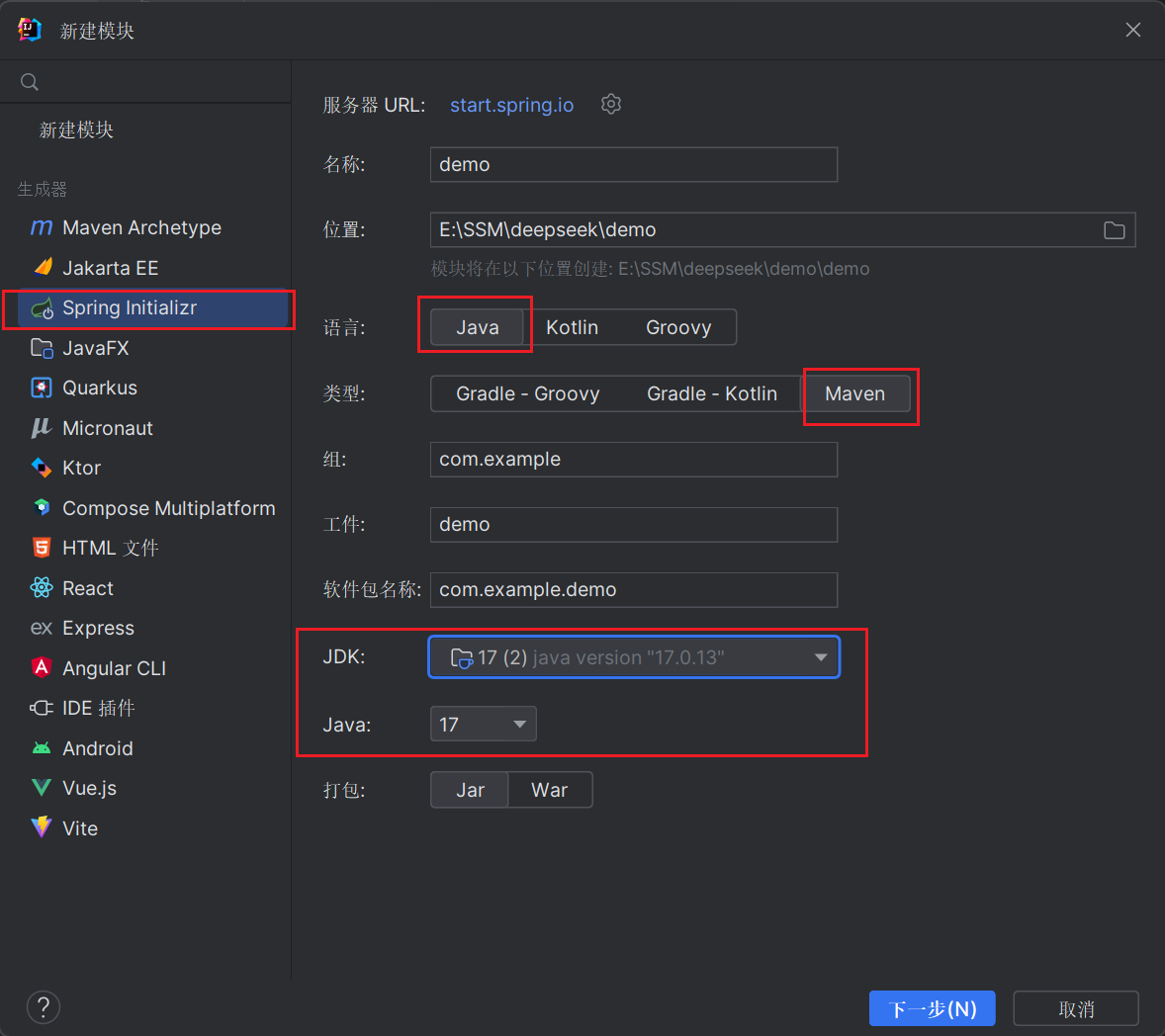The height and width of the screenshot is (1036, 1165).
Task: Click the Express ex icon
Action: (x=42, y=629)
